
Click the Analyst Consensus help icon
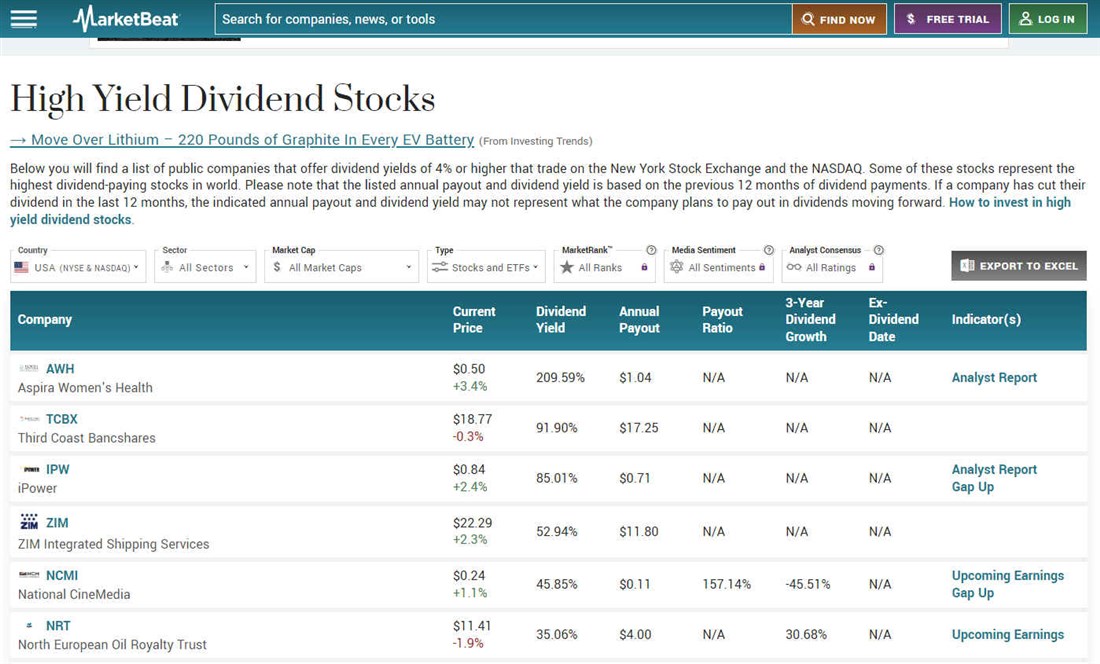point(878,250)
